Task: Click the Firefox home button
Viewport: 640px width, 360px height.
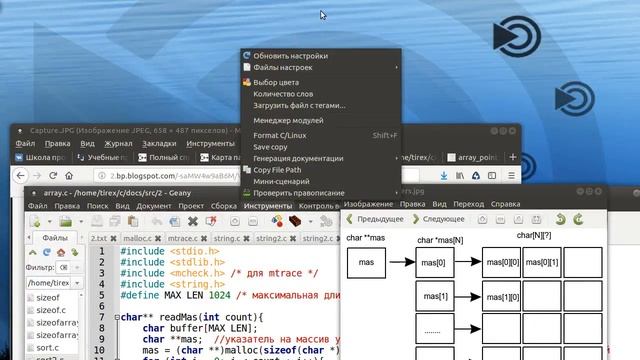Action: click(69, 176)
